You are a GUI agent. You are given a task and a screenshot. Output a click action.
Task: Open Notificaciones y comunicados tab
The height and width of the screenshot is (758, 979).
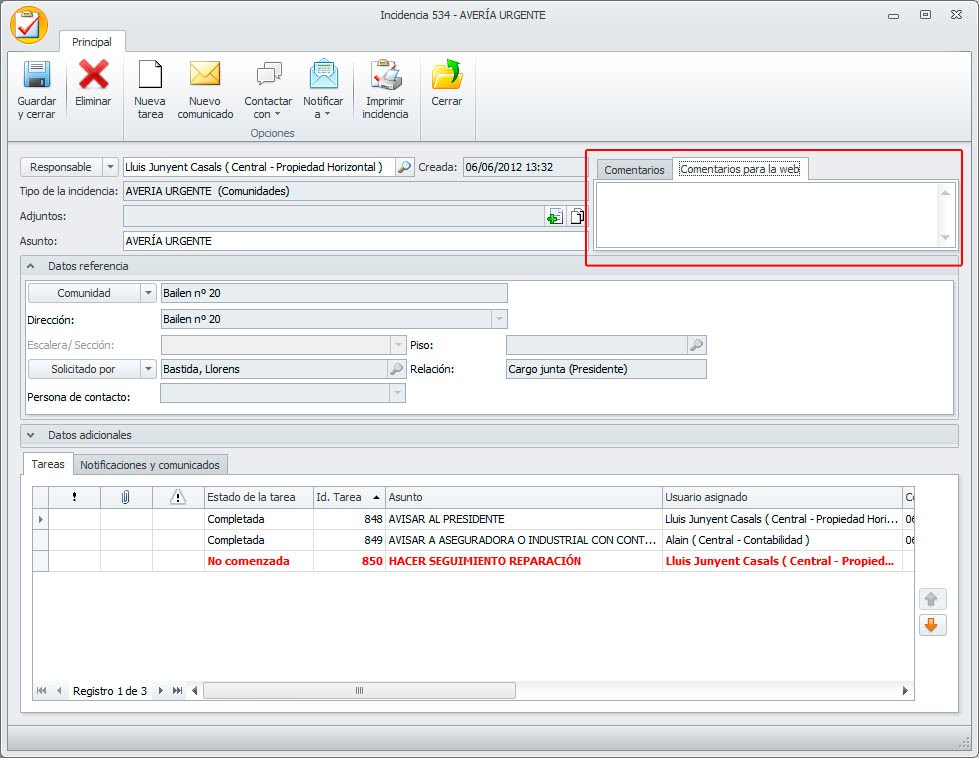[x=152, y=464]
